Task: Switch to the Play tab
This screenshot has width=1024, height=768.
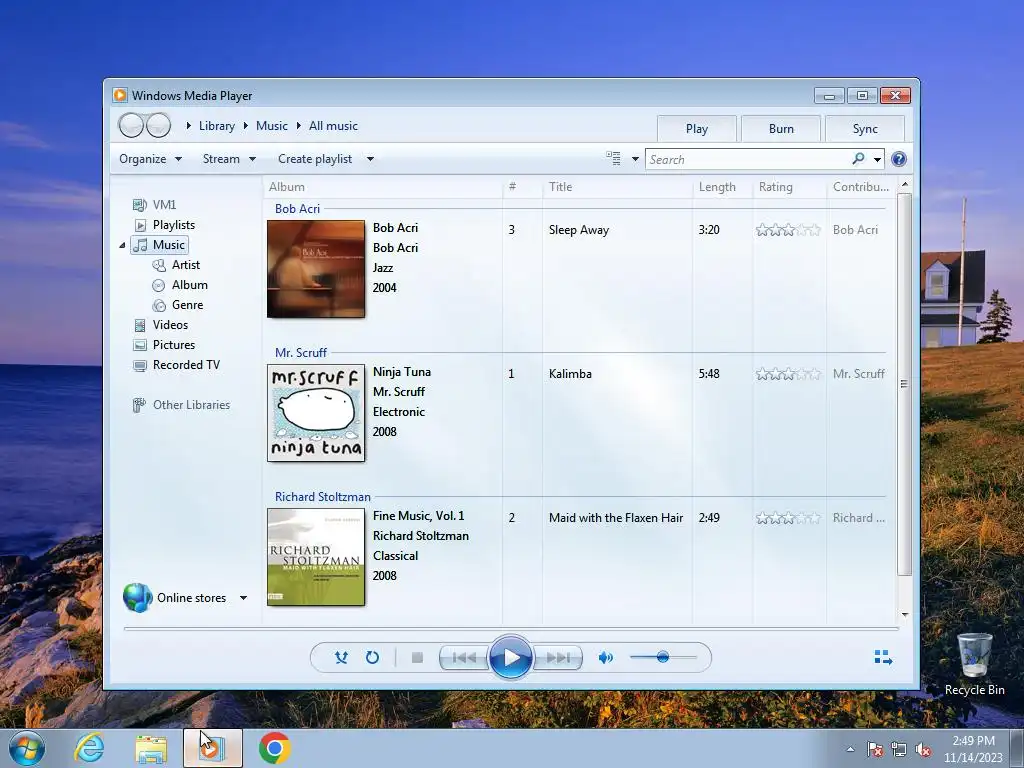Action: (697, 129)
